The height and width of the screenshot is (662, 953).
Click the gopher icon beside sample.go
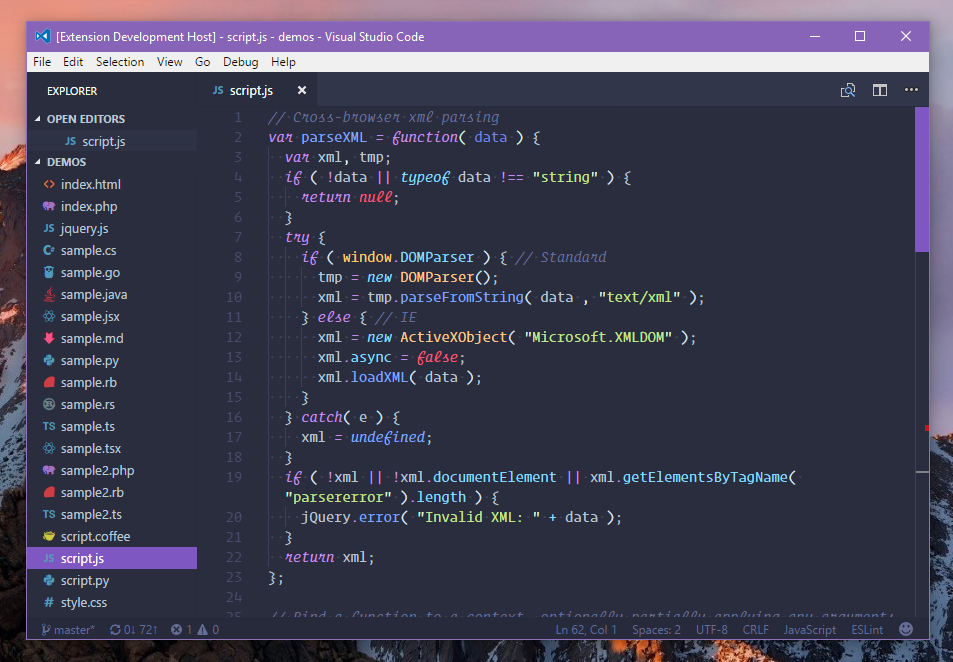point(49,272)
